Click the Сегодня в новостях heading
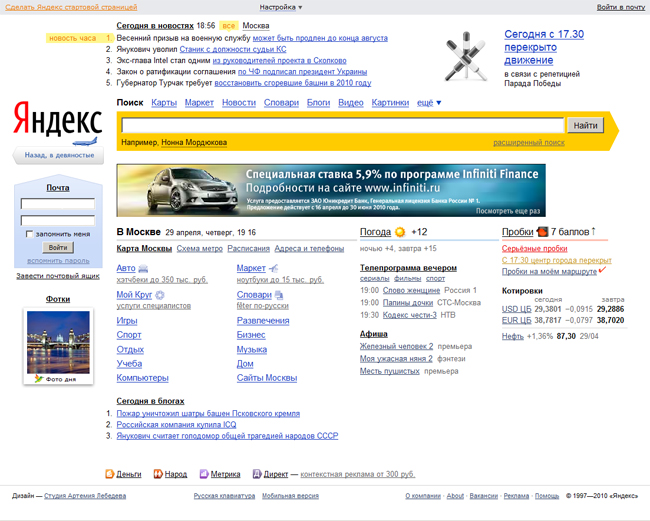Screen dimensions: 650x521 (155, 26)
